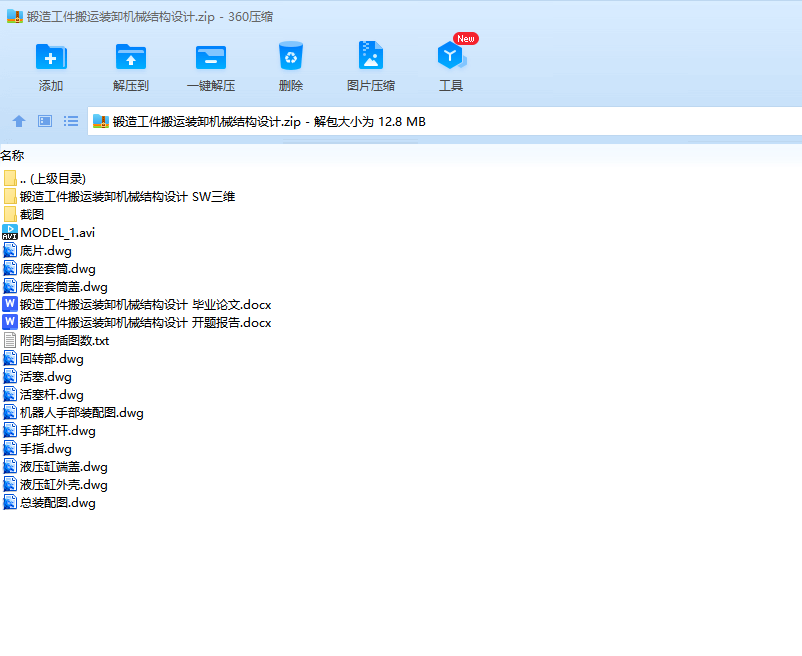Click the 360压缩 app icon in title bar
The width and height of the screenshot is (802, 656).
tap(15, 16)
